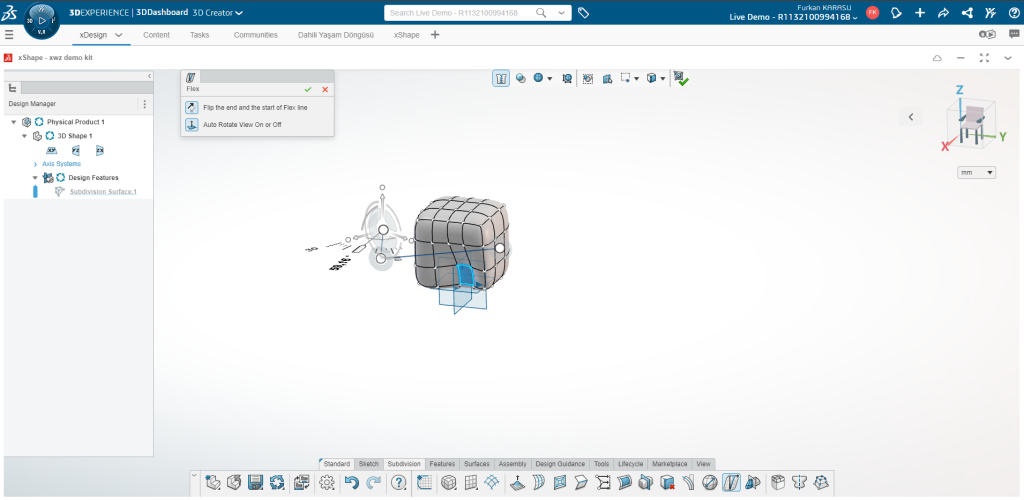Viewport: 1024px width, 500px height.
Task: Switch to the Features toolbar tab
Action: [442, 464]
